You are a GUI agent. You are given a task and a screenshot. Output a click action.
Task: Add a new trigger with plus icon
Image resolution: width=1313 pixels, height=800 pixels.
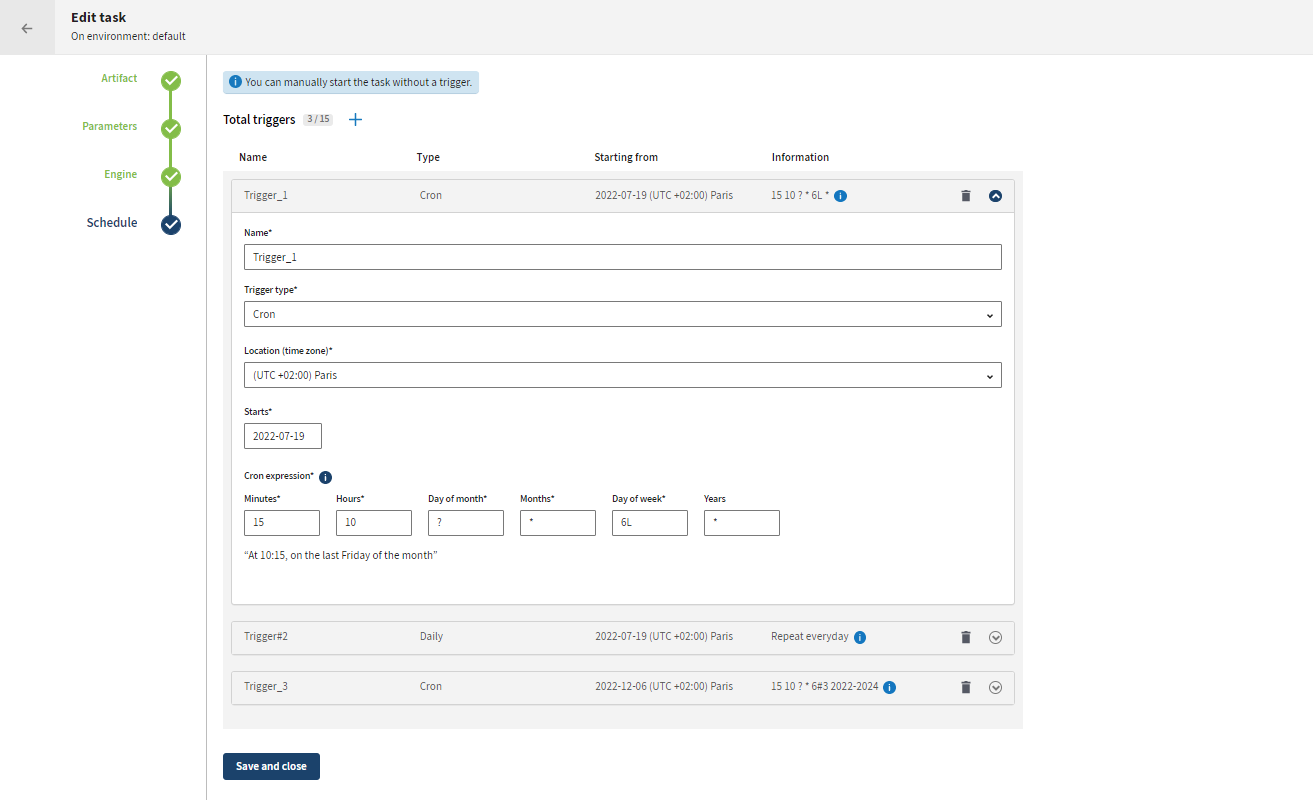(x=355, y=120)
